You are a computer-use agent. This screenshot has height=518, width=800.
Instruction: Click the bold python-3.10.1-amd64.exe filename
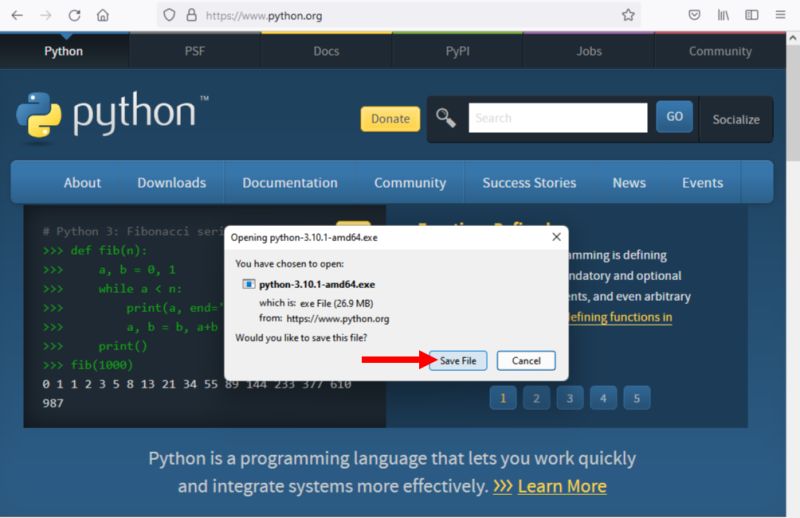click(317, 284)
